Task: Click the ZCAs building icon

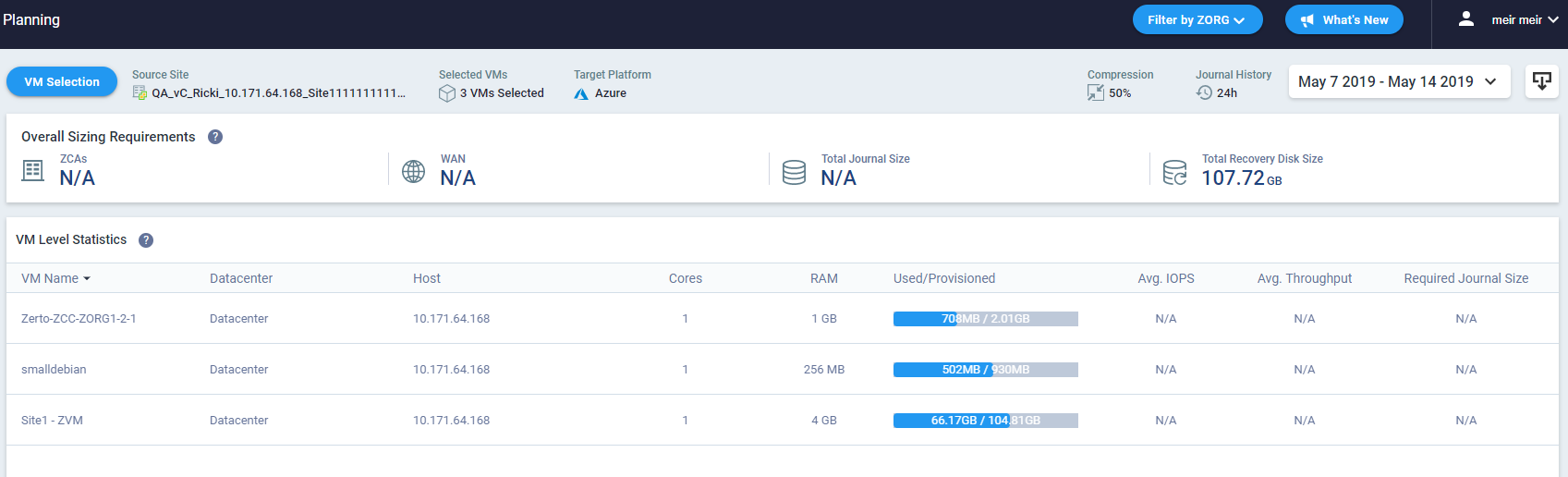Action: [x=33, y=170]
